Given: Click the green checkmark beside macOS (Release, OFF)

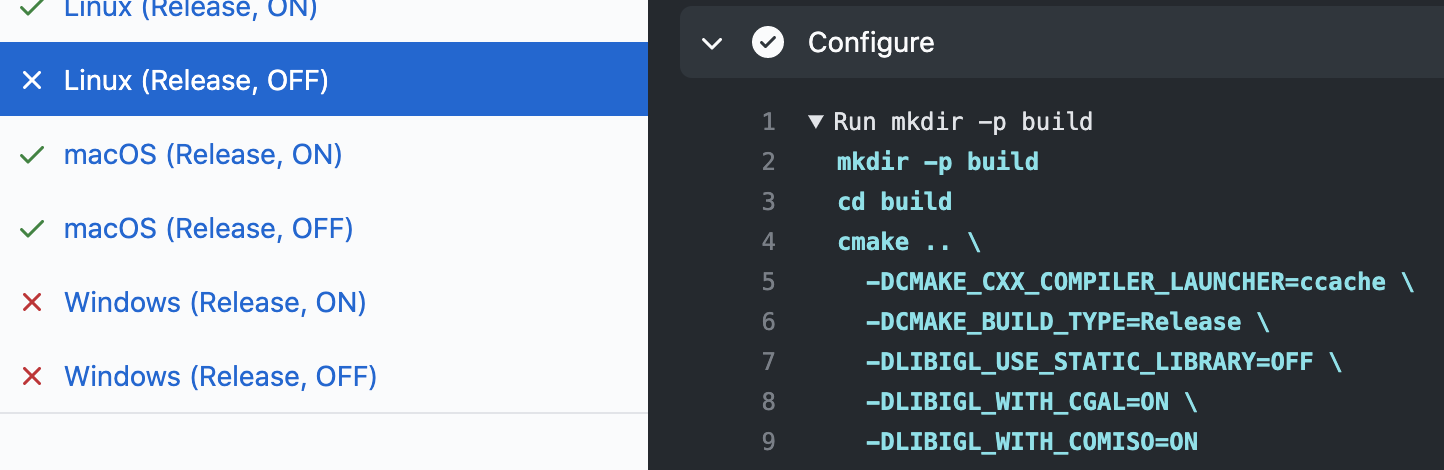Looking at the screenshot, I should tap(32, 229).
